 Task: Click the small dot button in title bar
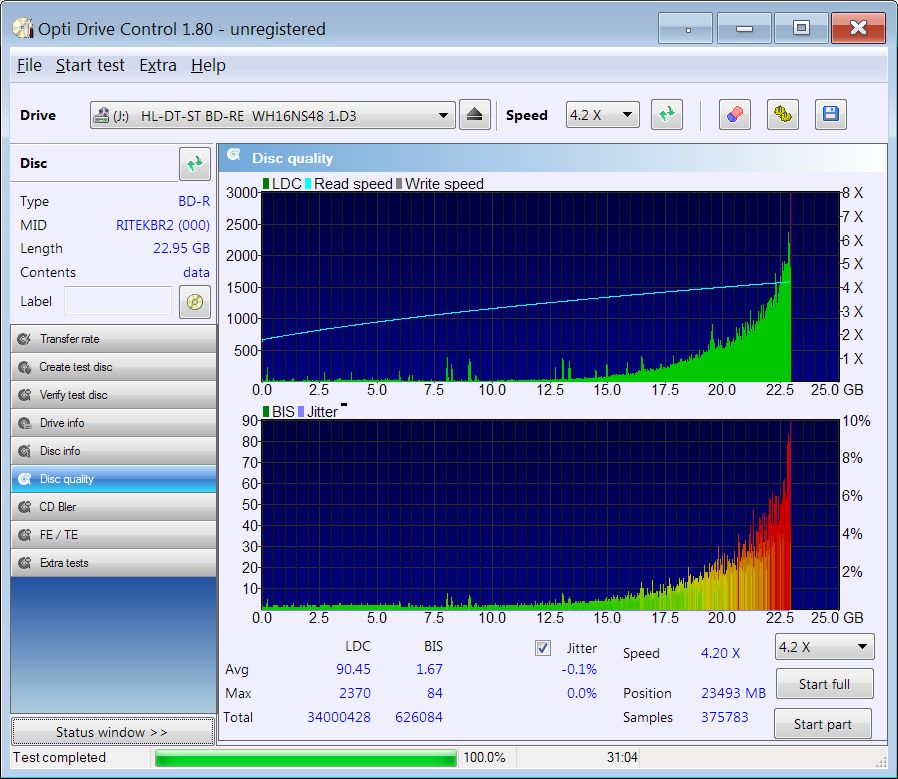pyautogui.click(x=685, y=28)
